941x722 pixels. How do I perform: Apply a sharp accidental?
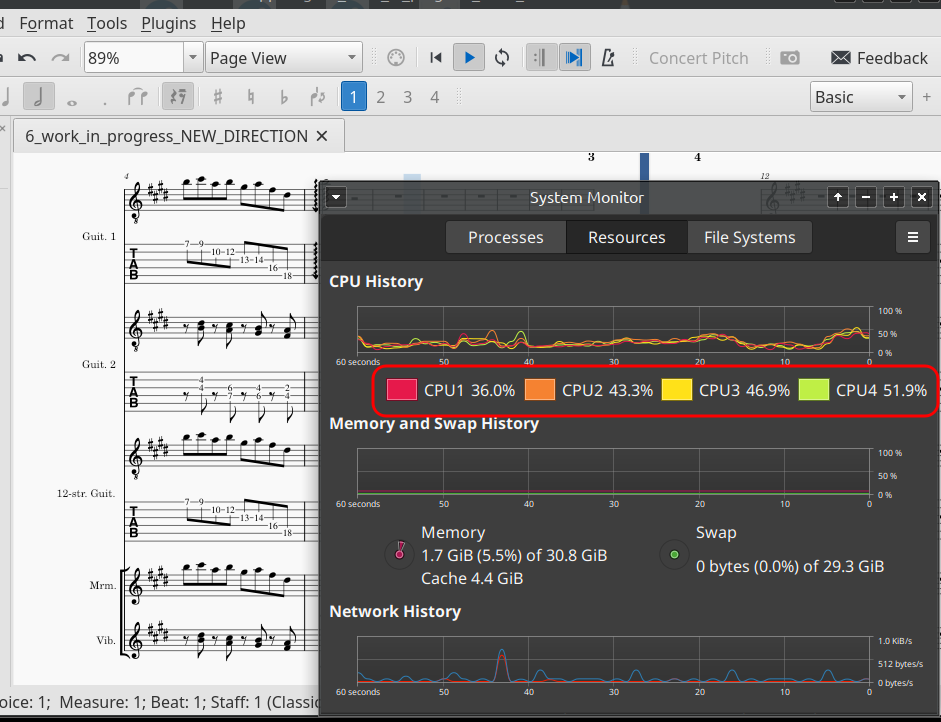pos(219,96)
